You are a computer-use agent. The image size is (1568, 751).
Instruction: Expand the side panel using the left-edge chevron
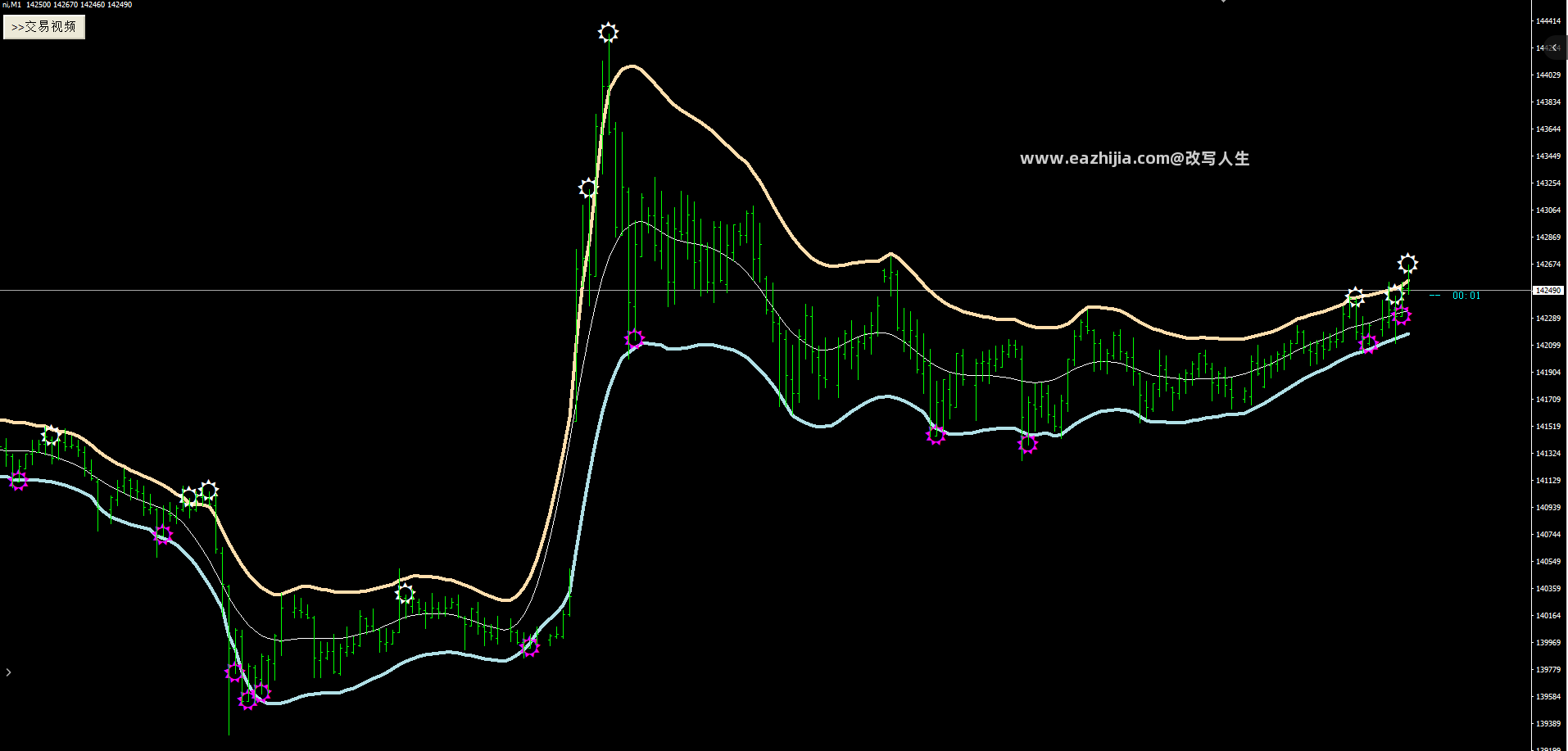click(8, 672)
